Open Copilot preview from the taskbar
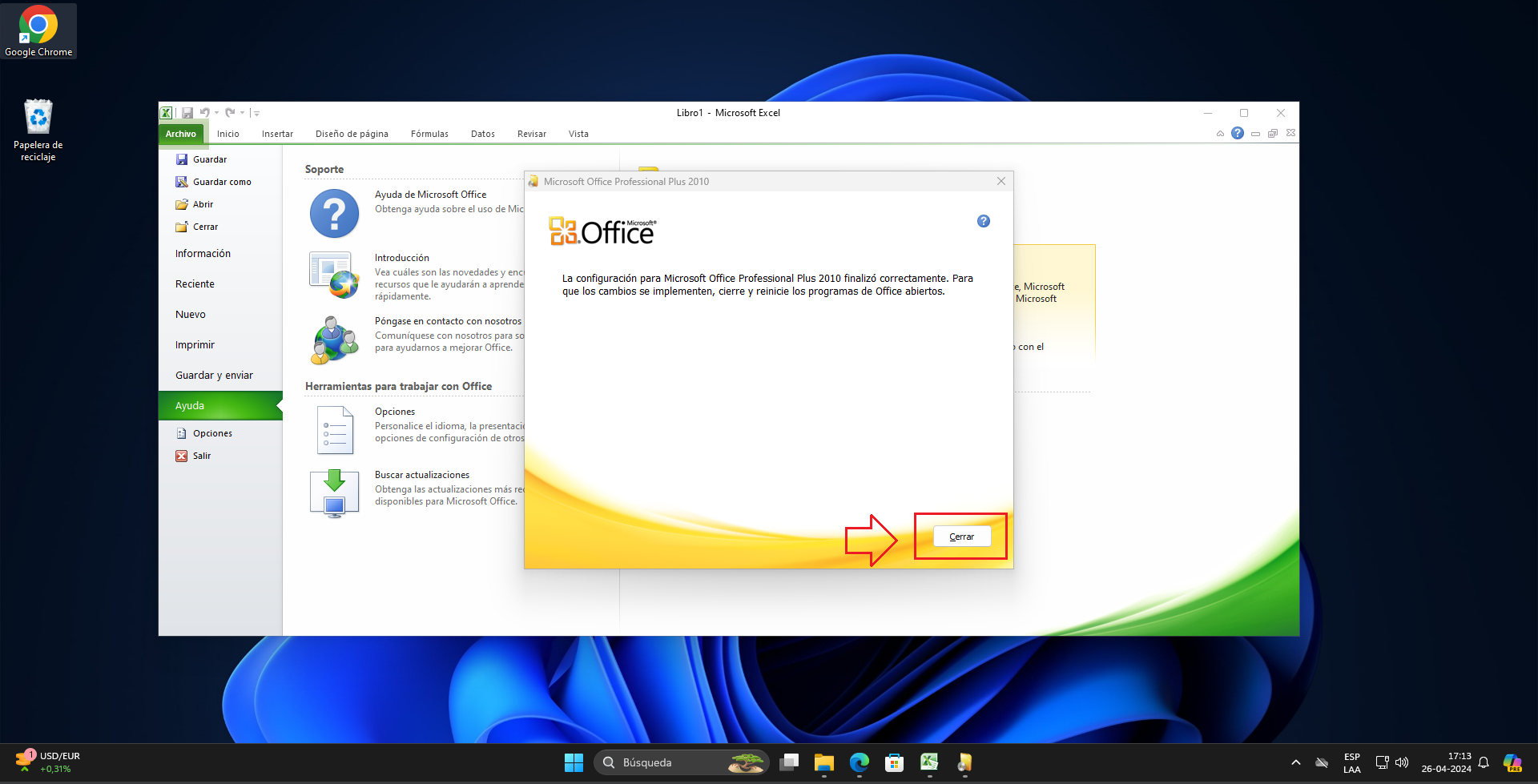The height and width of the screenshot is (784, 1538). click(1512, 762)
